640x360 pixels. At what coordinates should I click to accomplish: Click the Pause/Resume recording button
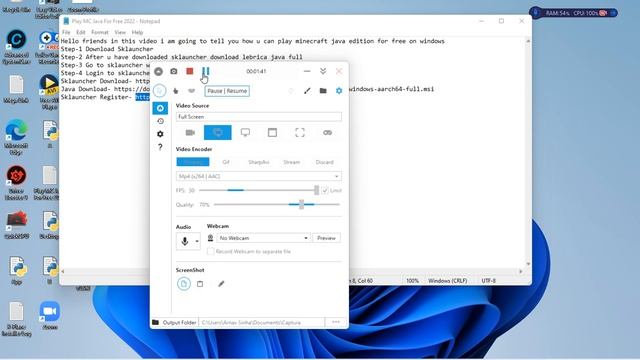pyautogui.click(x=205, y=71)
